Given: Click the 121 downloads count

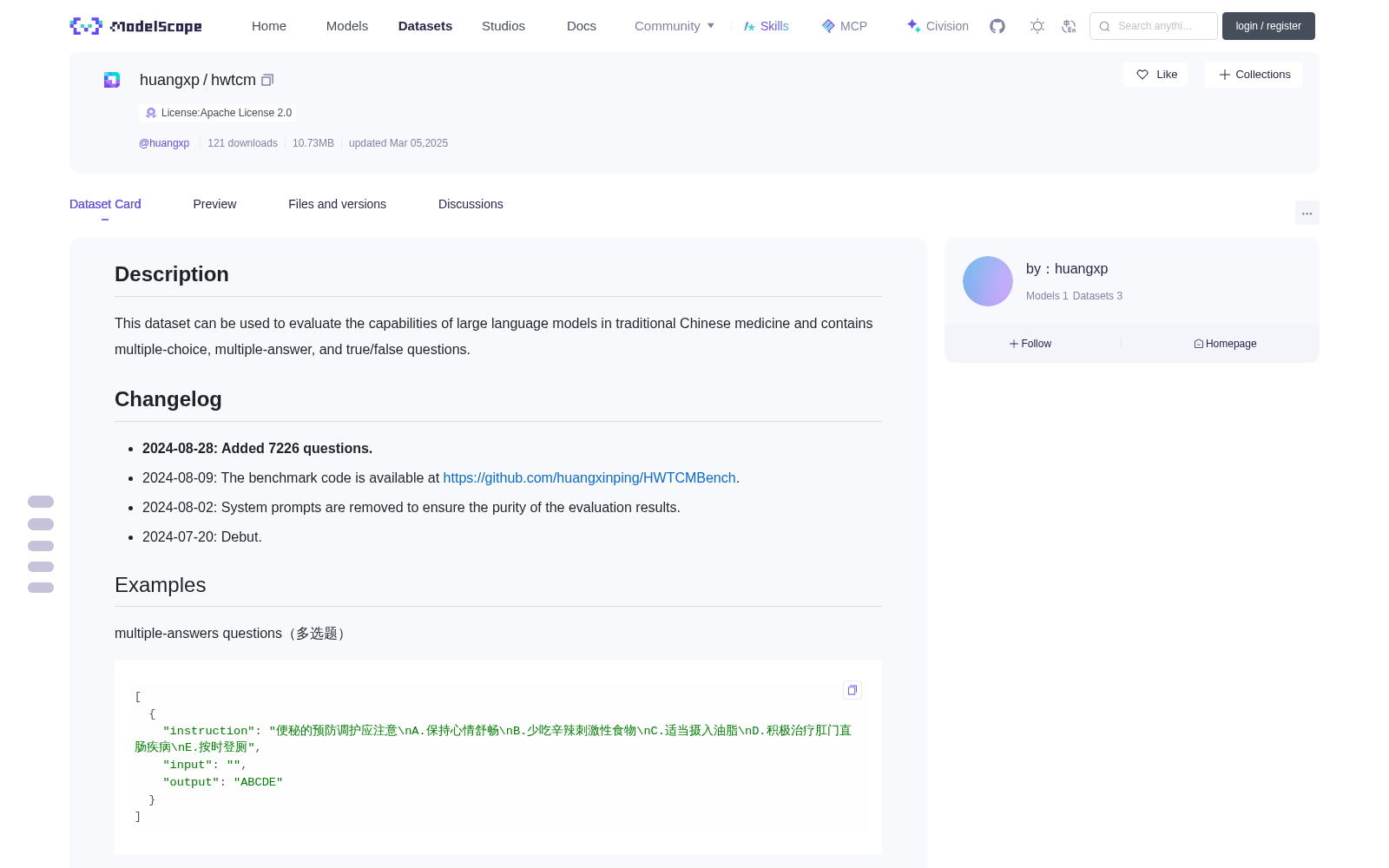Looking at the screenshot, I should [242, 143].
